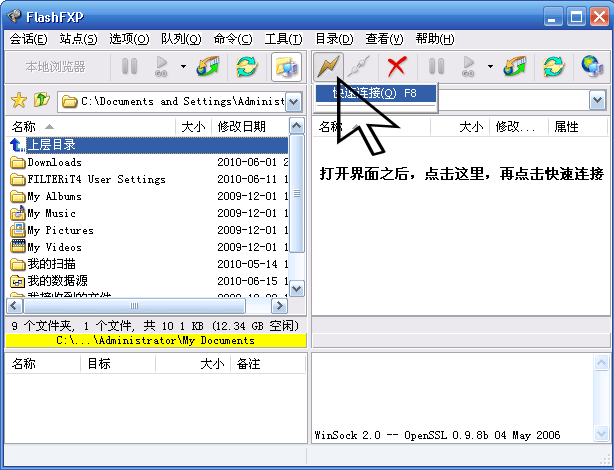Click the local list scroll-up arrow
The width and height of the screenshot is (614, 470).
tap(296, 126)
